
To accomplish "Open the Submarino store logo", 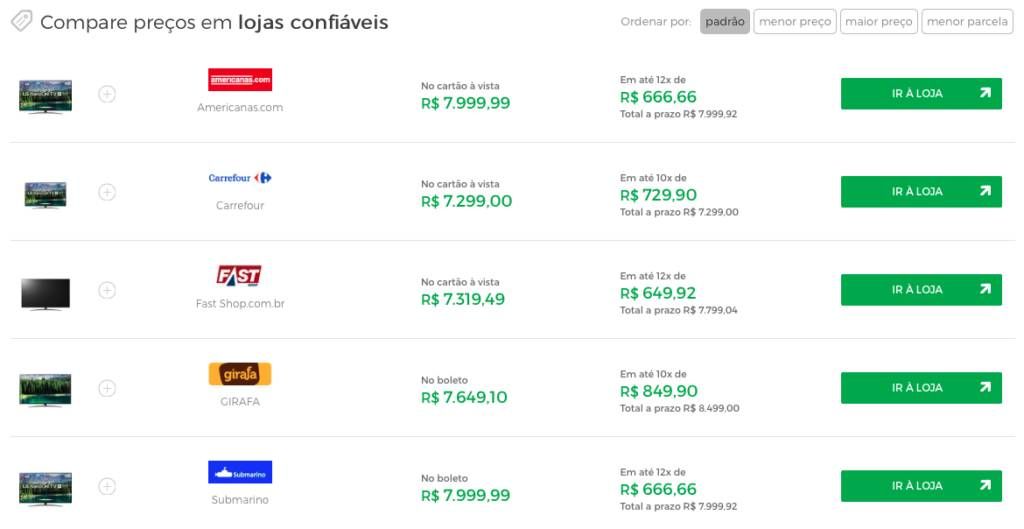I will click(x=240, y=472).
